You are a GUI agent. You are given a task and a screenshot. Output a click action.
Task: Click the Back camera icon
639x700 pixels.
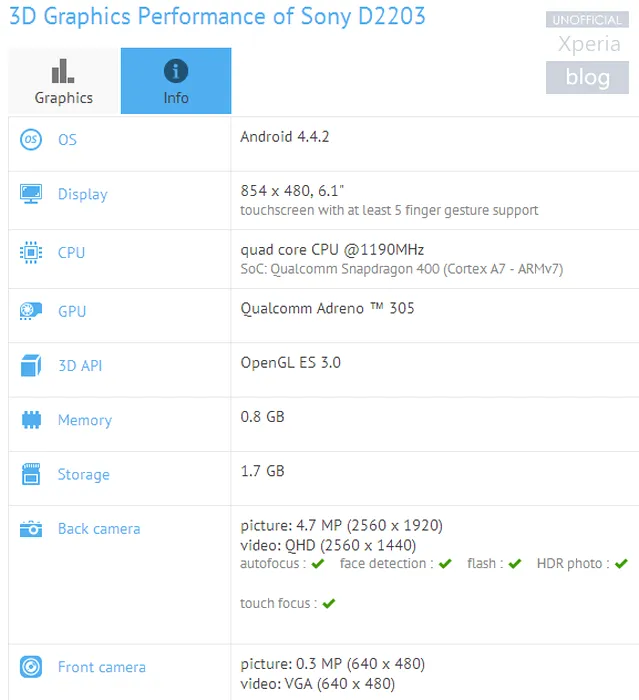[x=31, y=529]
